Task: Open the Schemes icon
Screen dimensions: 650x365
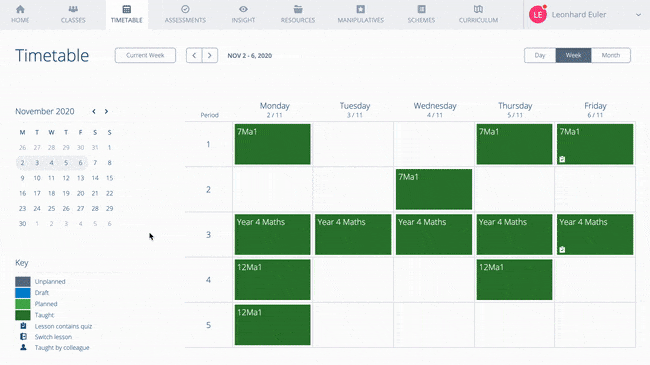Action: pos(421,9)
